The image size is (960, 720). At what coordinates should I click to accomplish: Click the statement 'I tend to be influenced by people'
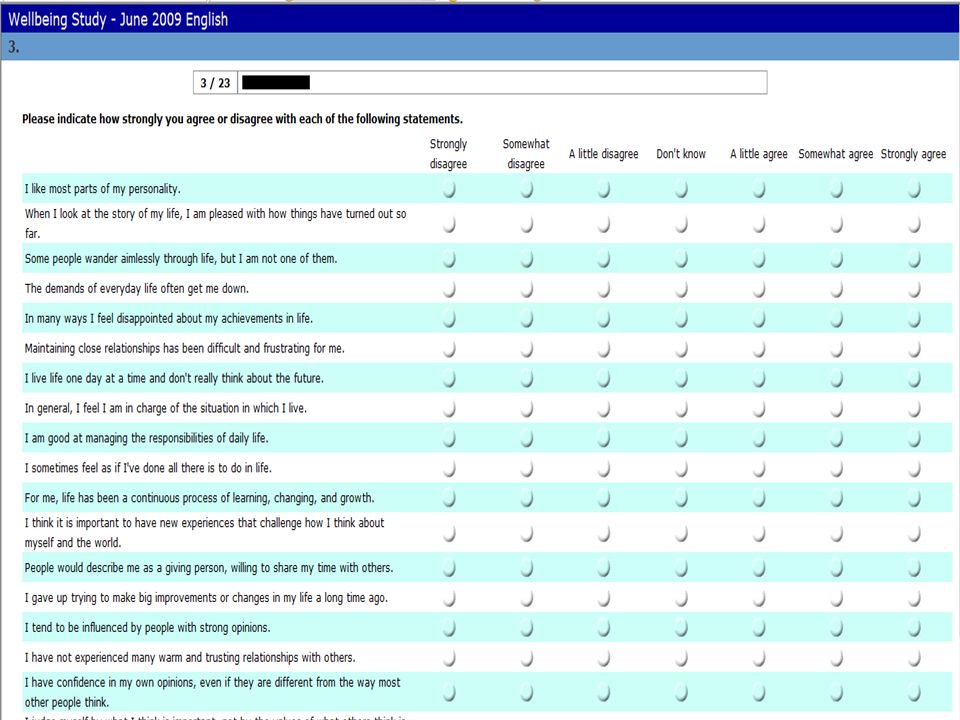[147, 628]
